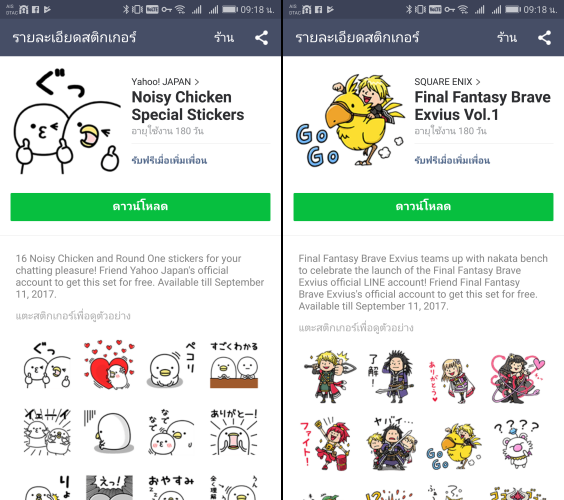Open ร้าน shop on the Final Fantasy page
This screenshot has height=500, width=564.
507,37
